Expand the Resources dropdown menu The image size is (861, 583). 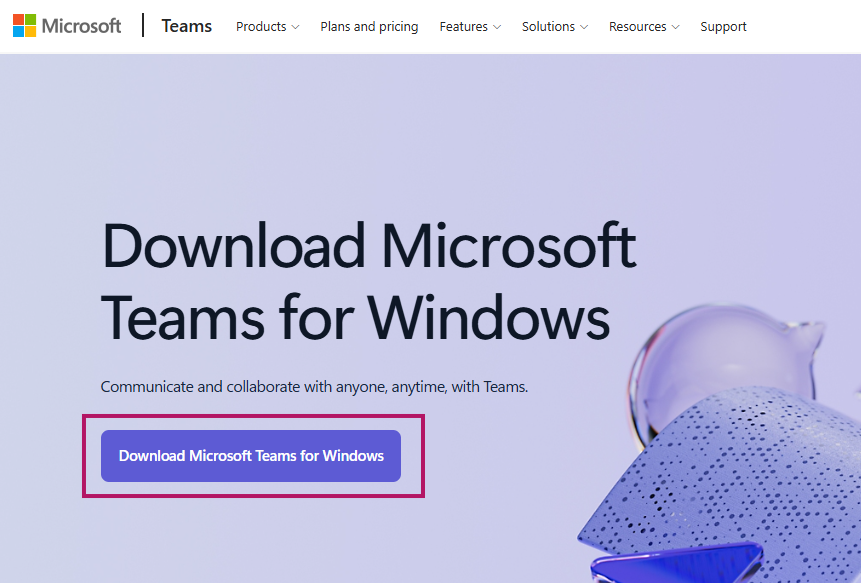point(644,26)
